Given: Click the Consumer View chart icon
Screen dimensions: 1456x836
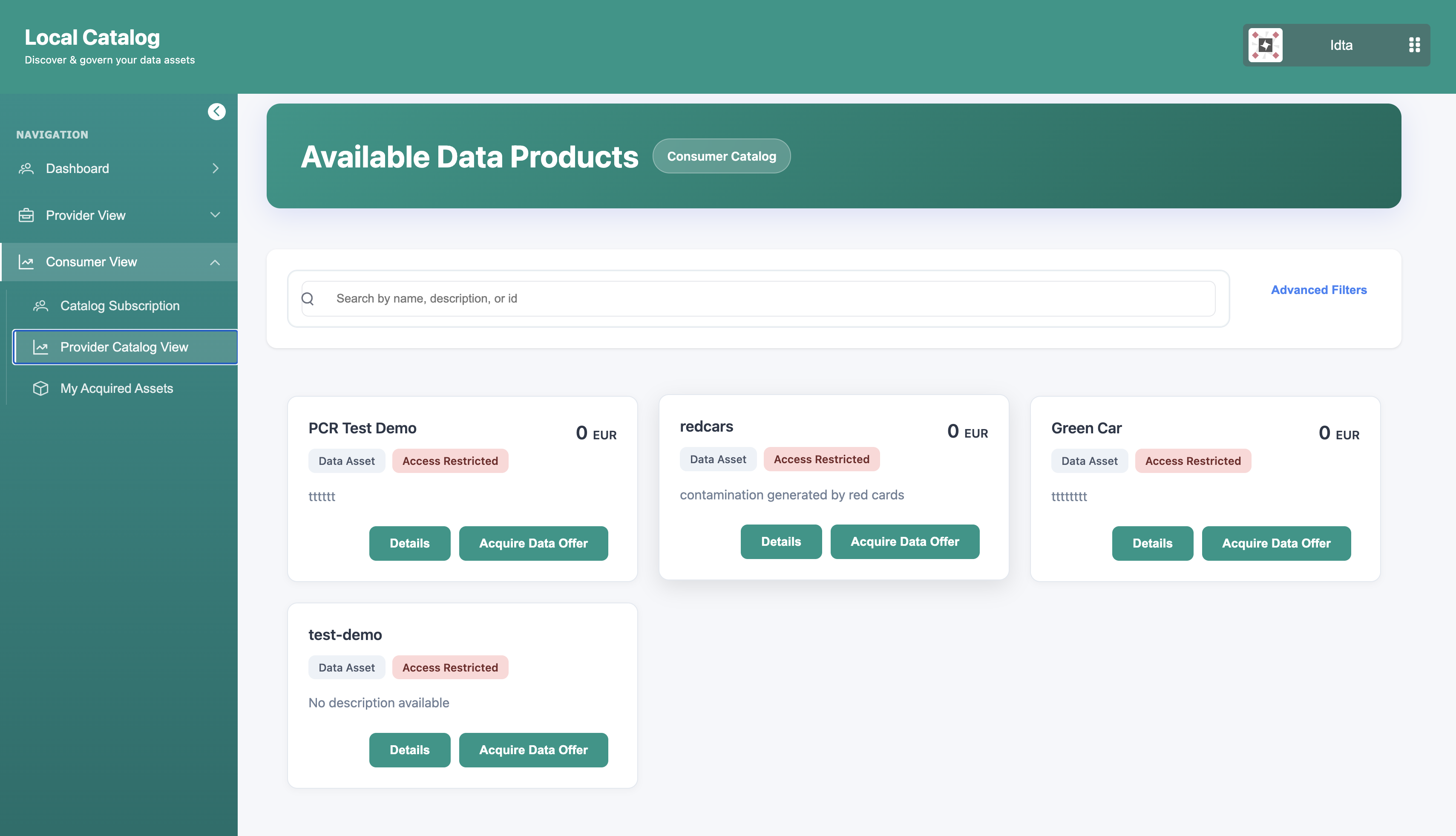Looking at the screenshot, I should 26,262.
